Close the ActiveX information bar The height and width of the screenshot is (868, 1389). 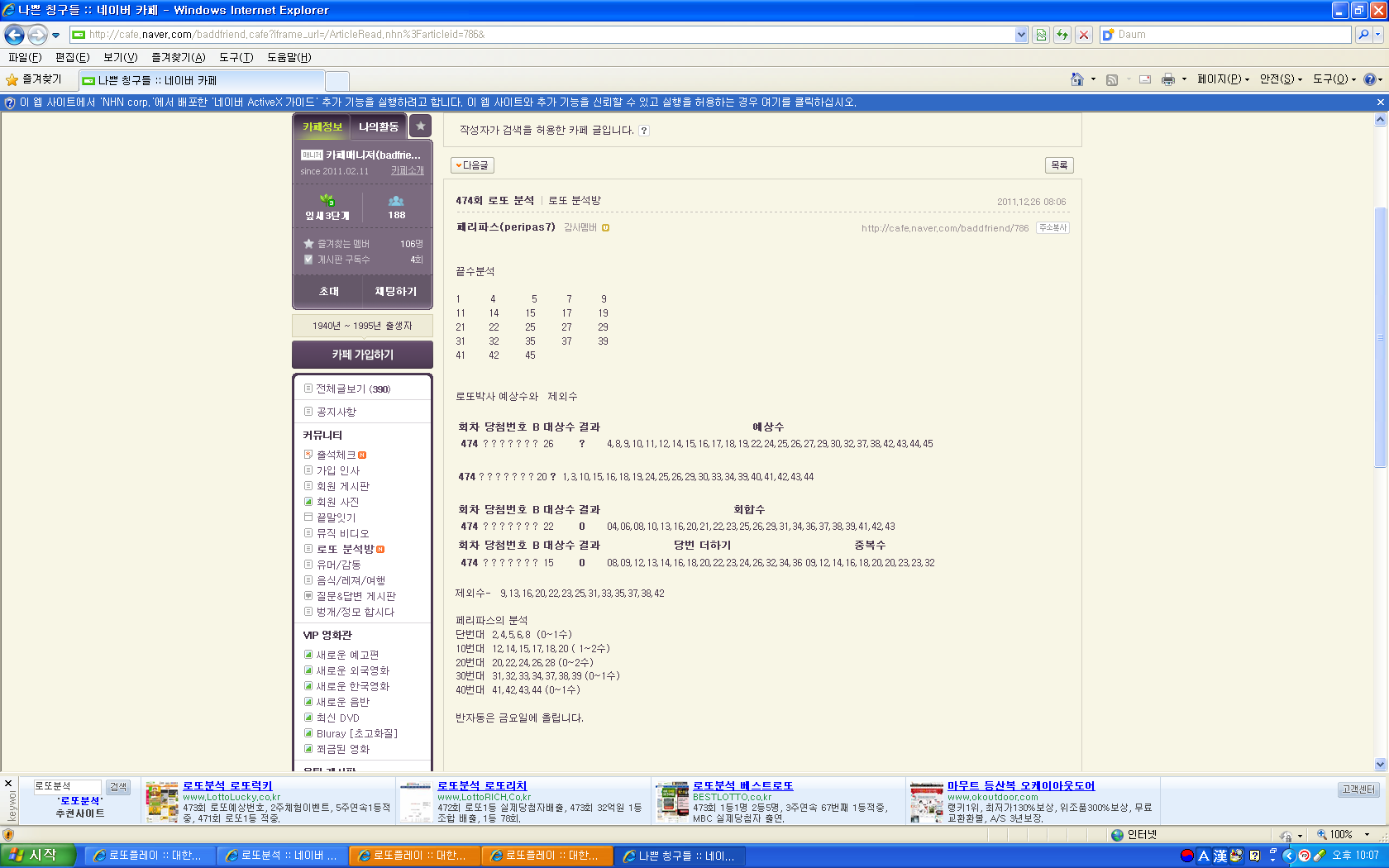pos(1380,103)
